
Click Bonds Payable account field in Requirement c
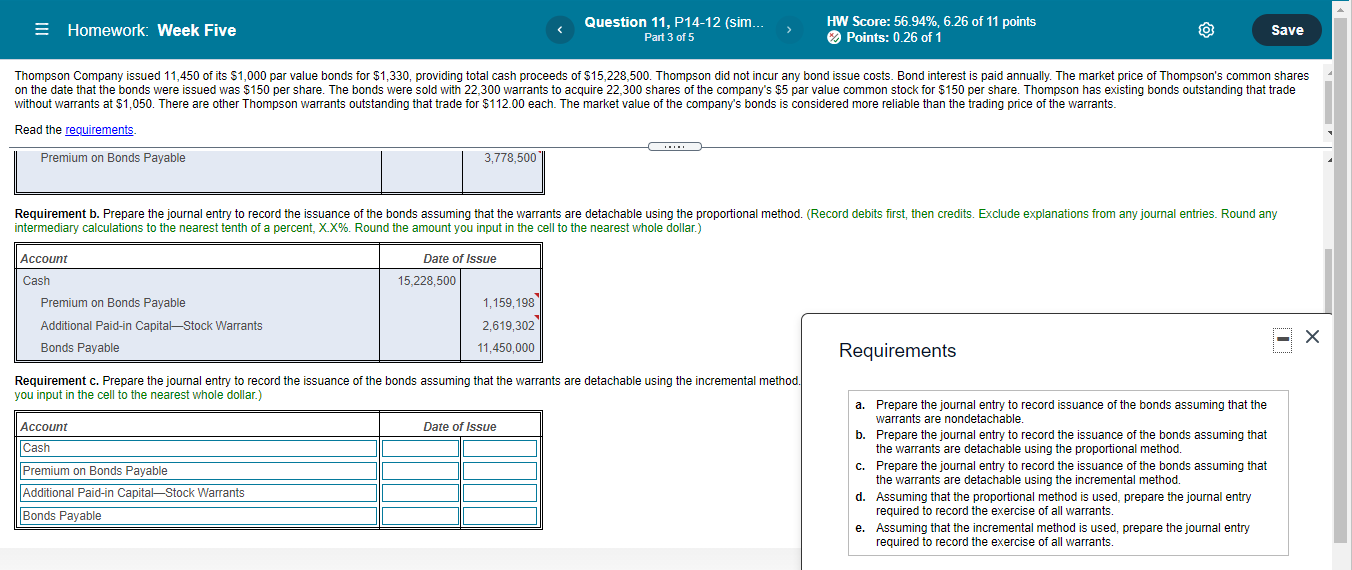(x=199, y=516)
